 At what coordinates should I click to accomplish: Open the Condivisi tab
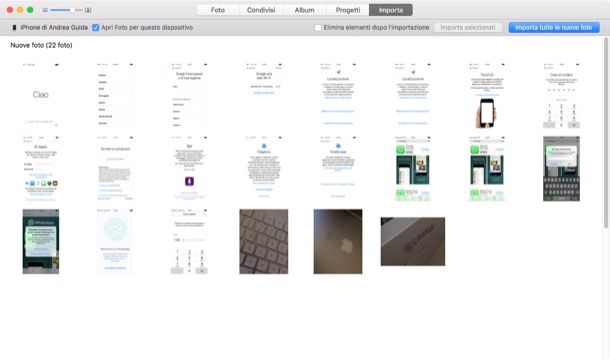261,10
